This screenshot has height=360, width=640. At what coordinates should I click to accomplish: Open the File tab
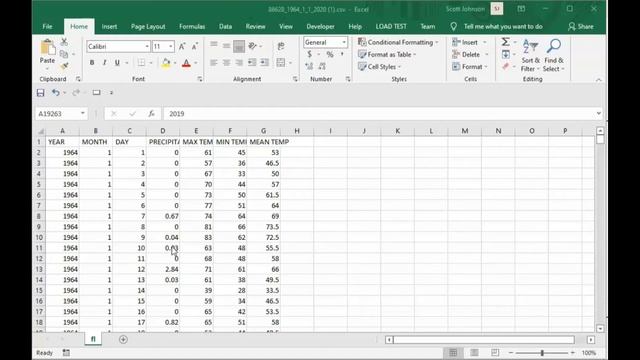(47, 27)
